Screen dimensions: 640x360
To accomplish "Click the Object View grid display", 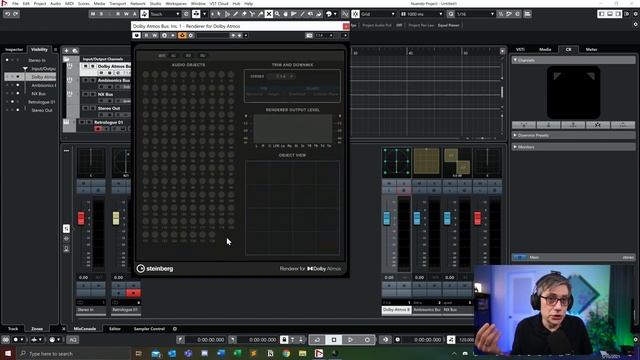I will coord(292,208).
